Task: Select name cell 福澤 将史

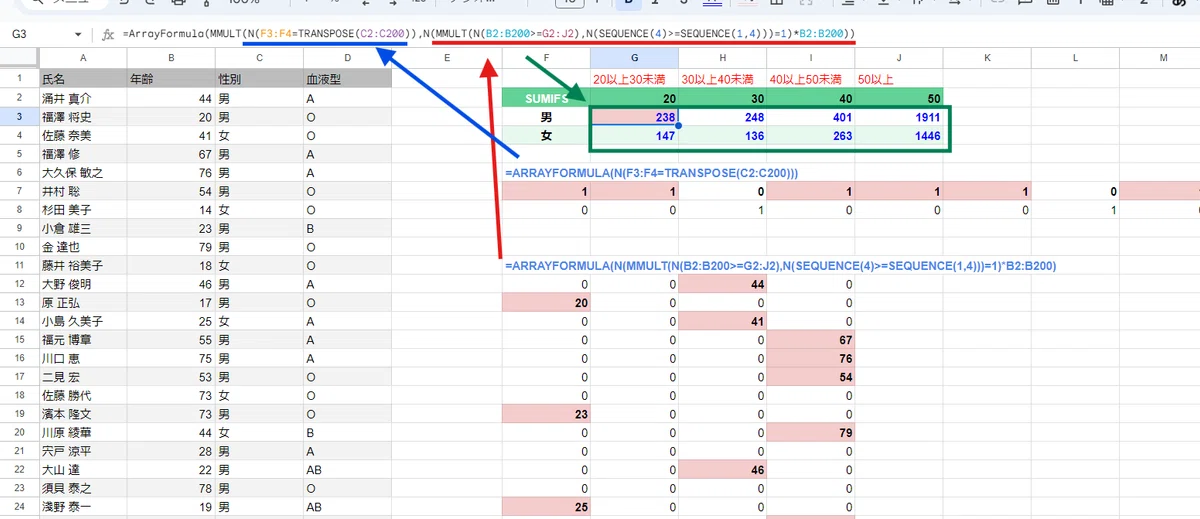Action: coord(82,117)
